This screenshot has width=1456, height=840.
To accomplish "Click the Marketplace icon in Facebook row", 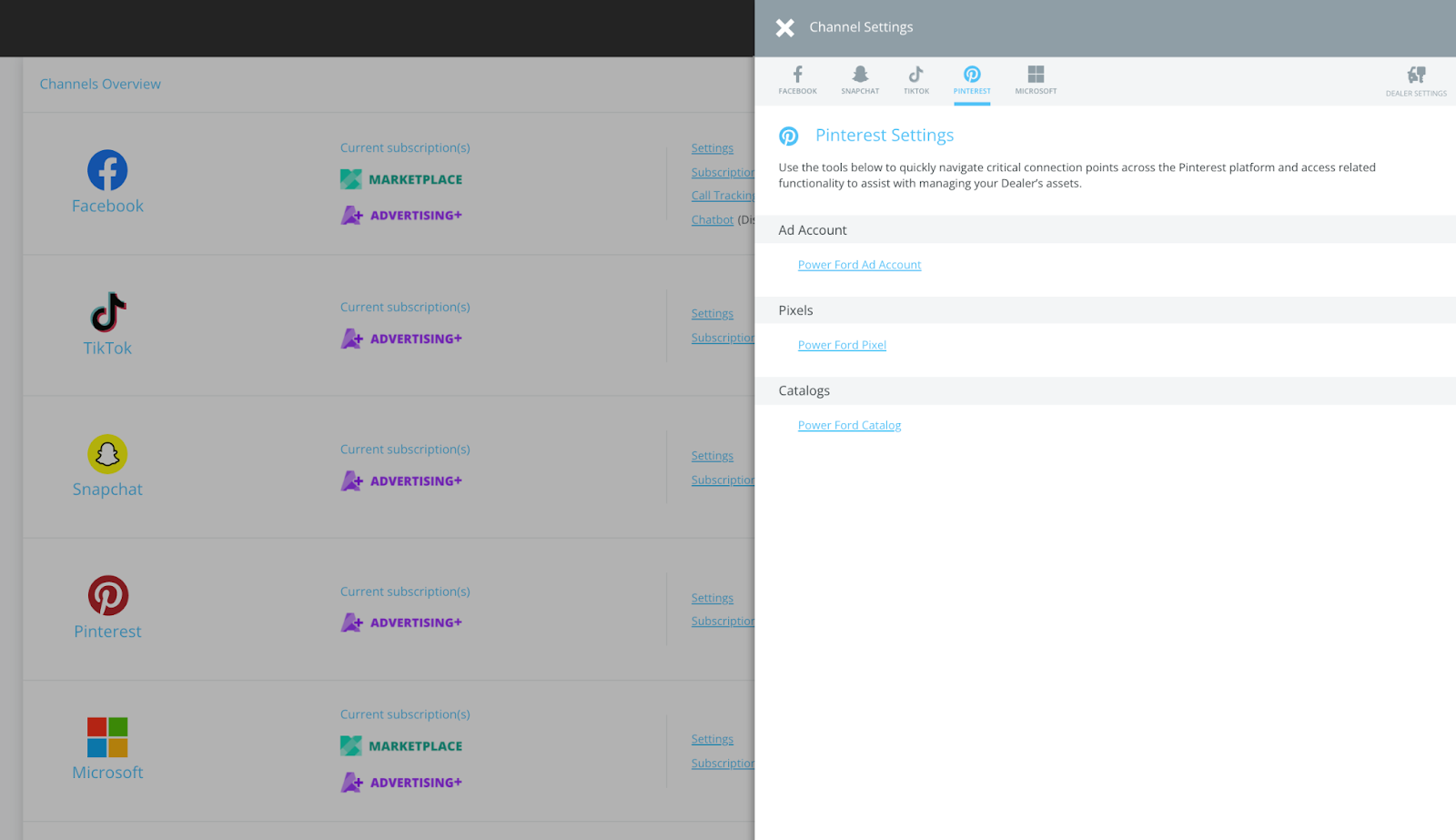I will [351, 179].
